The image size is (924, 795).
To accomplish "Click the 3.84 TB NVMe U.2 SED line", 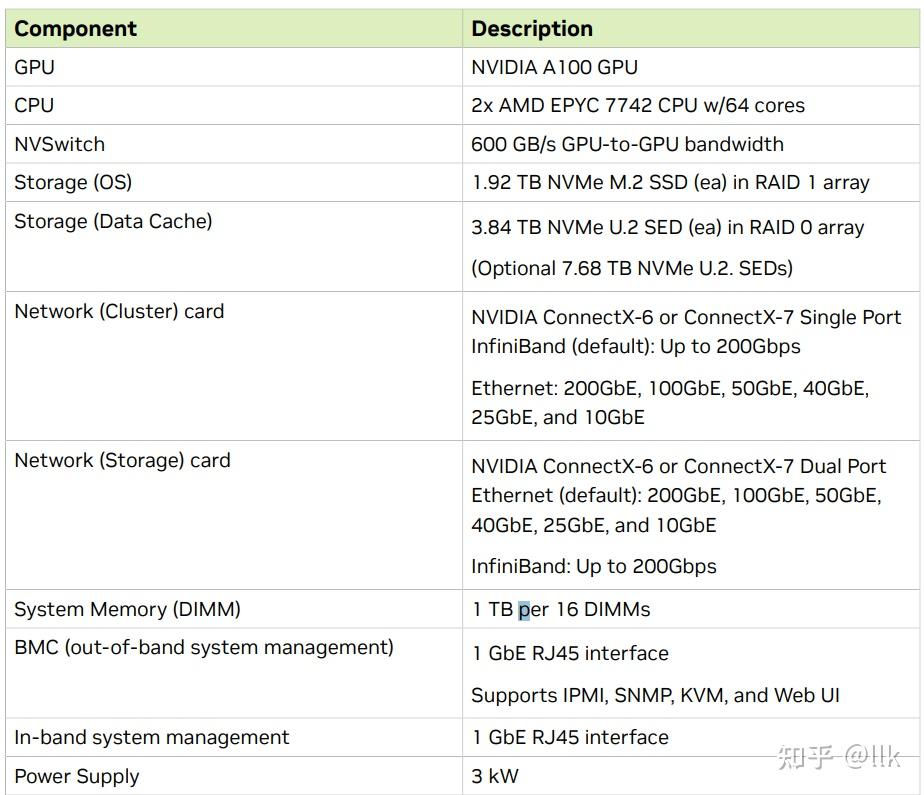I will (667, 227).
